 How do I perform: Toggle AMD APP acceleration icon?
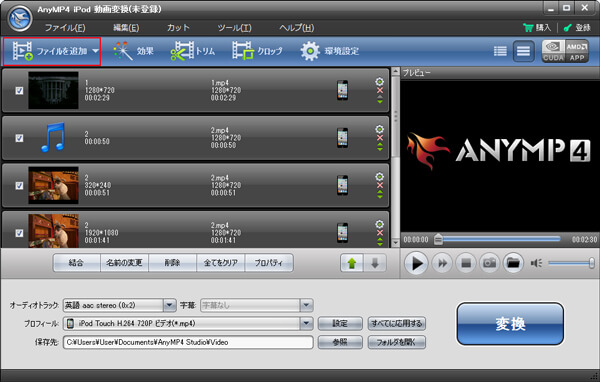(577, 51)
